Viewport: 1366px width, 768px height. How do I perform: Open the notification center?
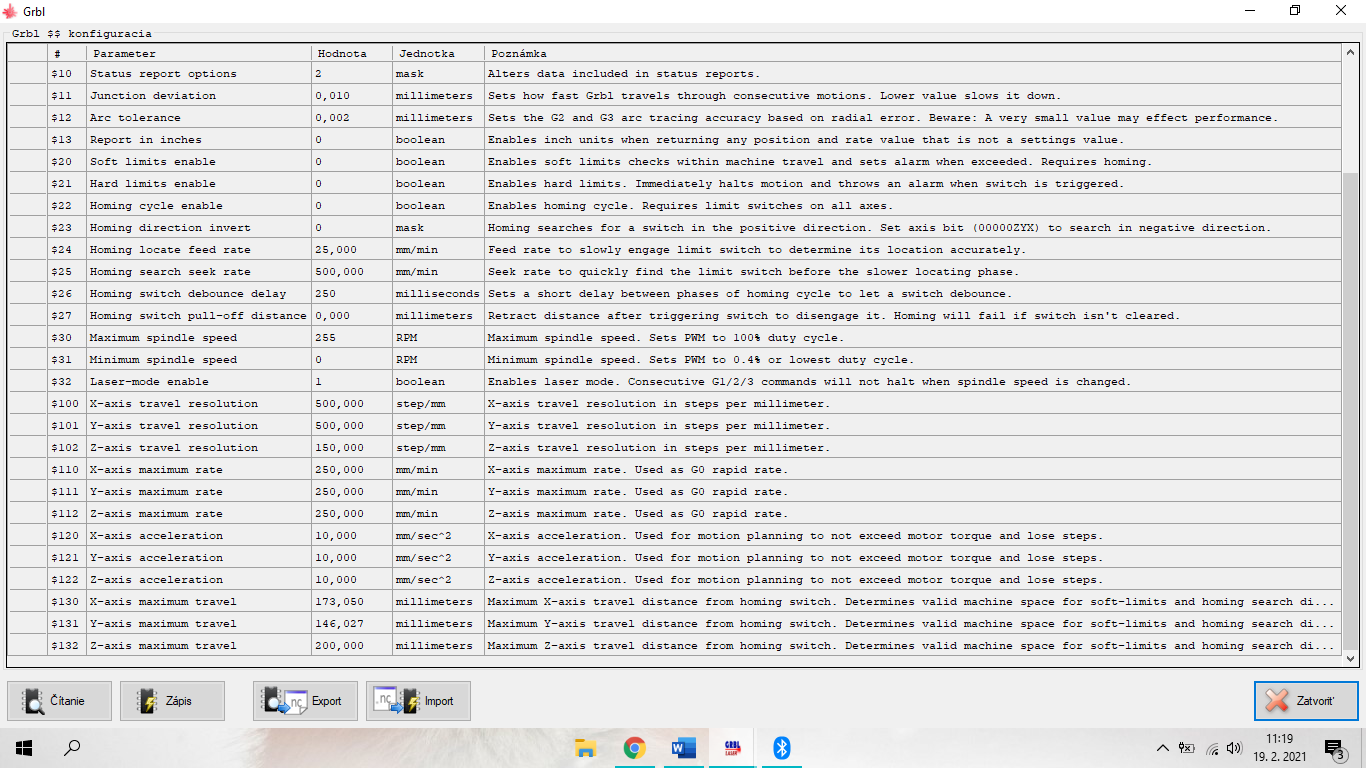pyautogui.click(x=1333, y=747)
